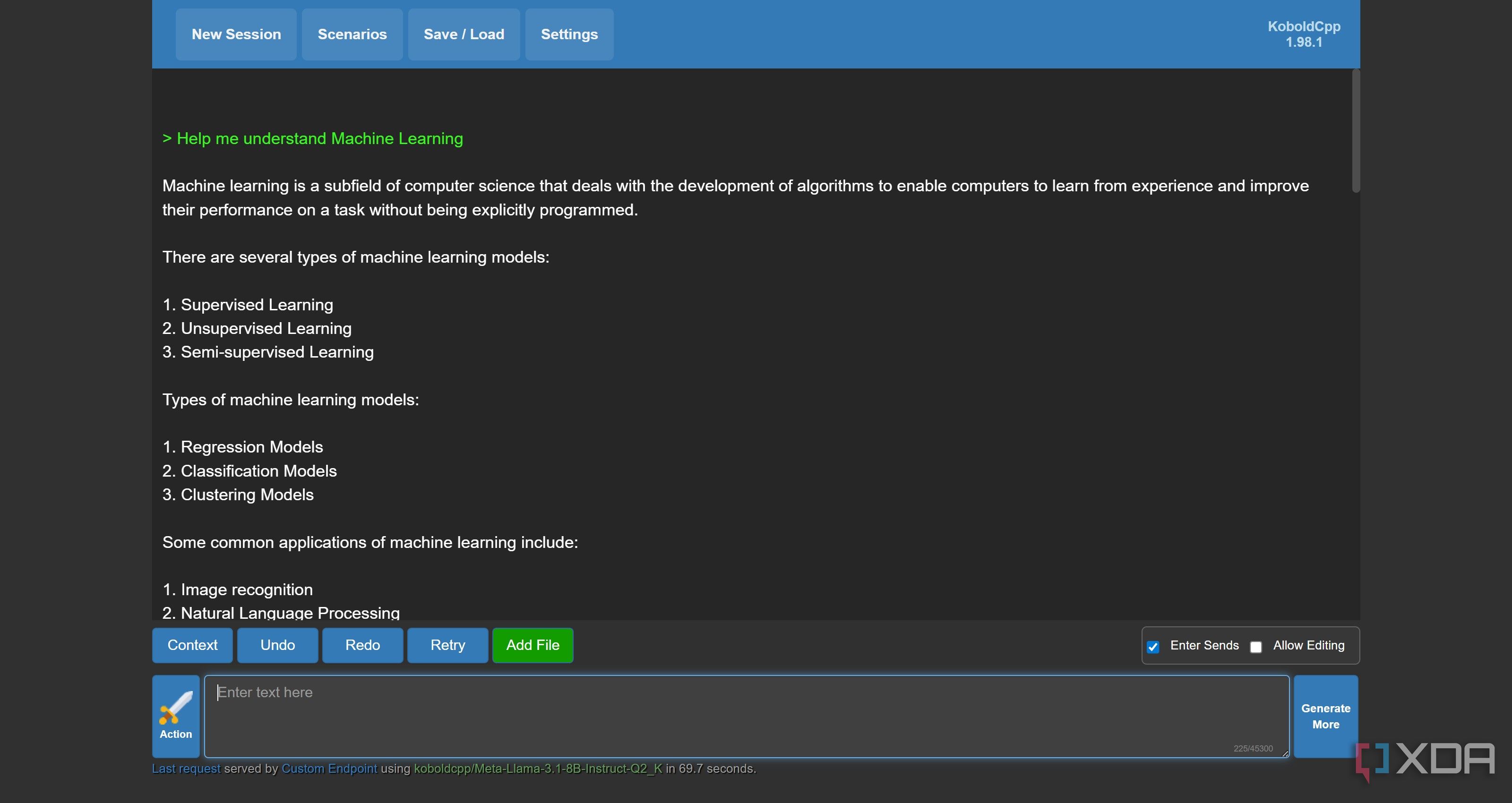Start a New Session

click(236, 34)
